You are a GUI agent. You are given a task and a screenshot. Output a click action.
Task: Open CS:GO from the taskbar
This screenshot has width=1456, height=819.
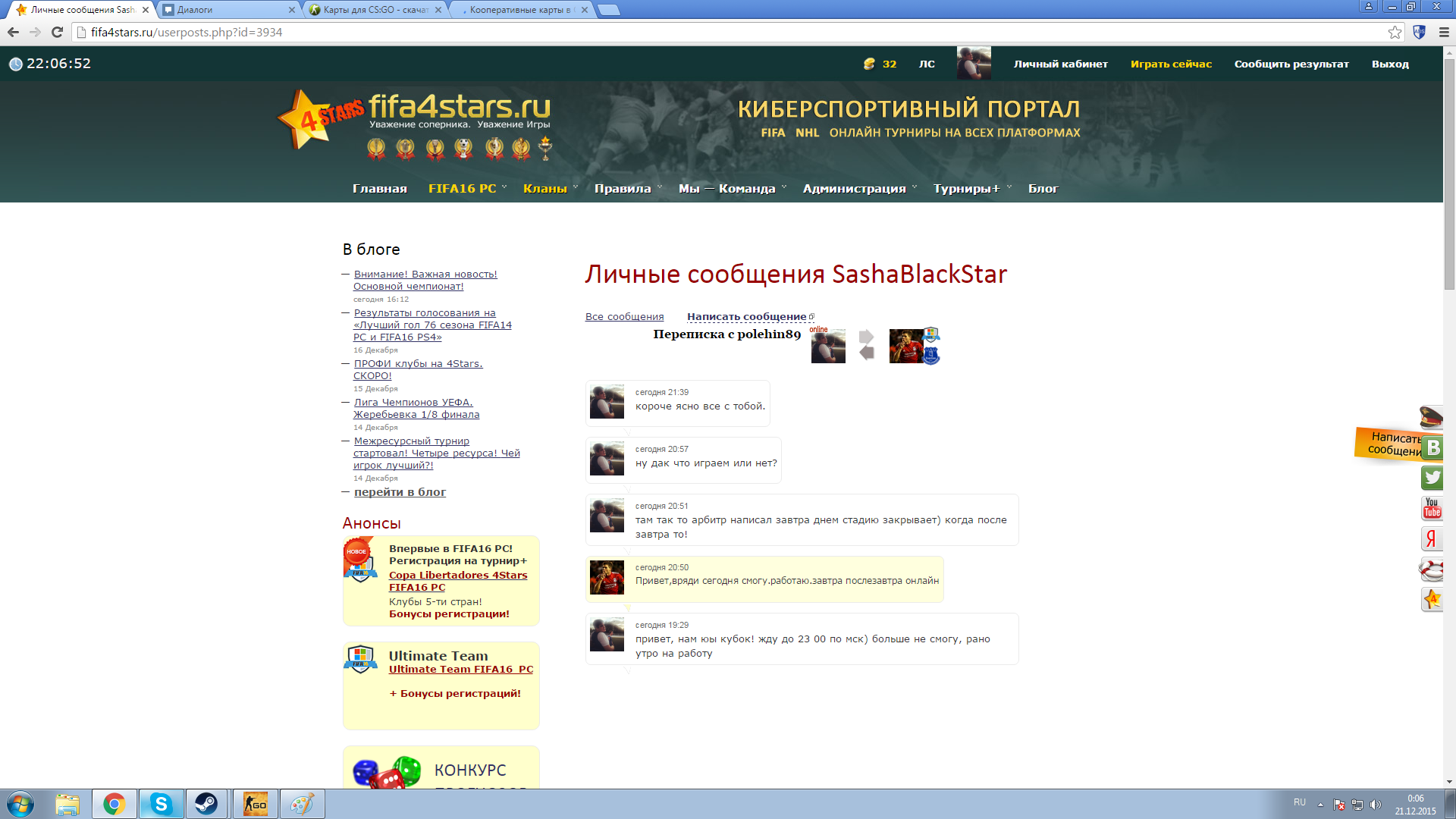pyautogui.click(x=255, y=804)
